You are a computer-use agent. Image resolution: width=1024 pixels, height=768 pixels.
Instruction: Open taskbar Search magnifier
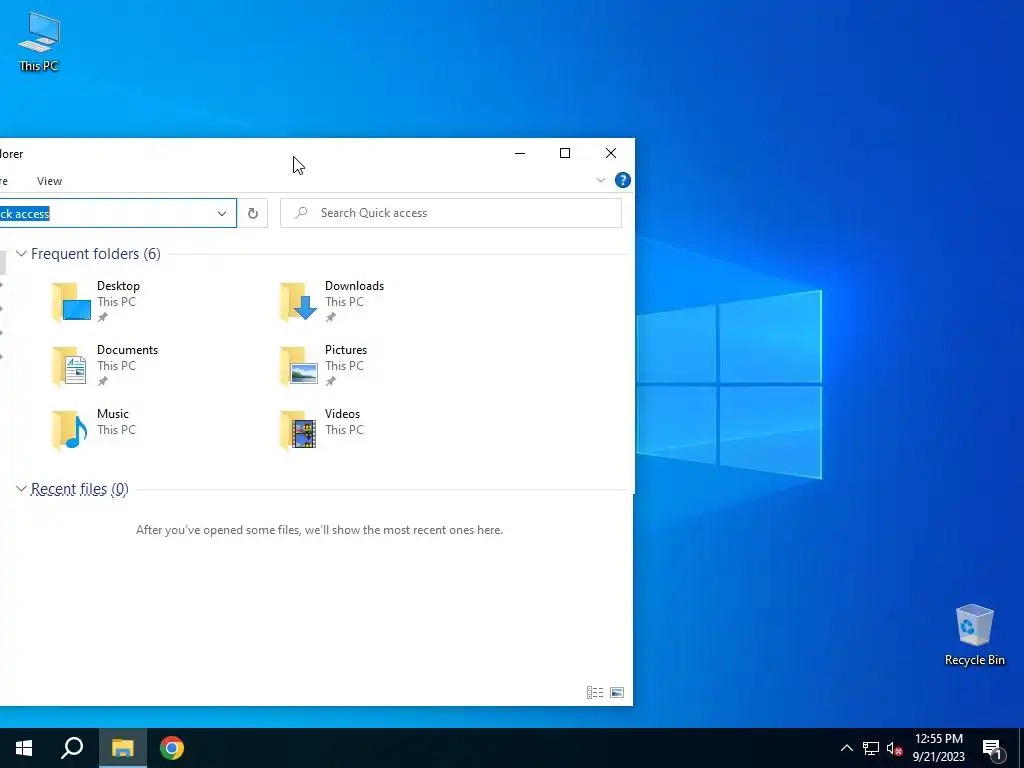tap(72, 748)
